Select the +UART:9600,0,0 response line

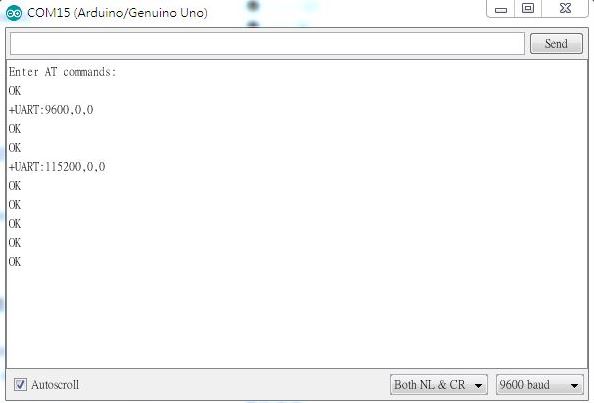(x=51, y=110)
